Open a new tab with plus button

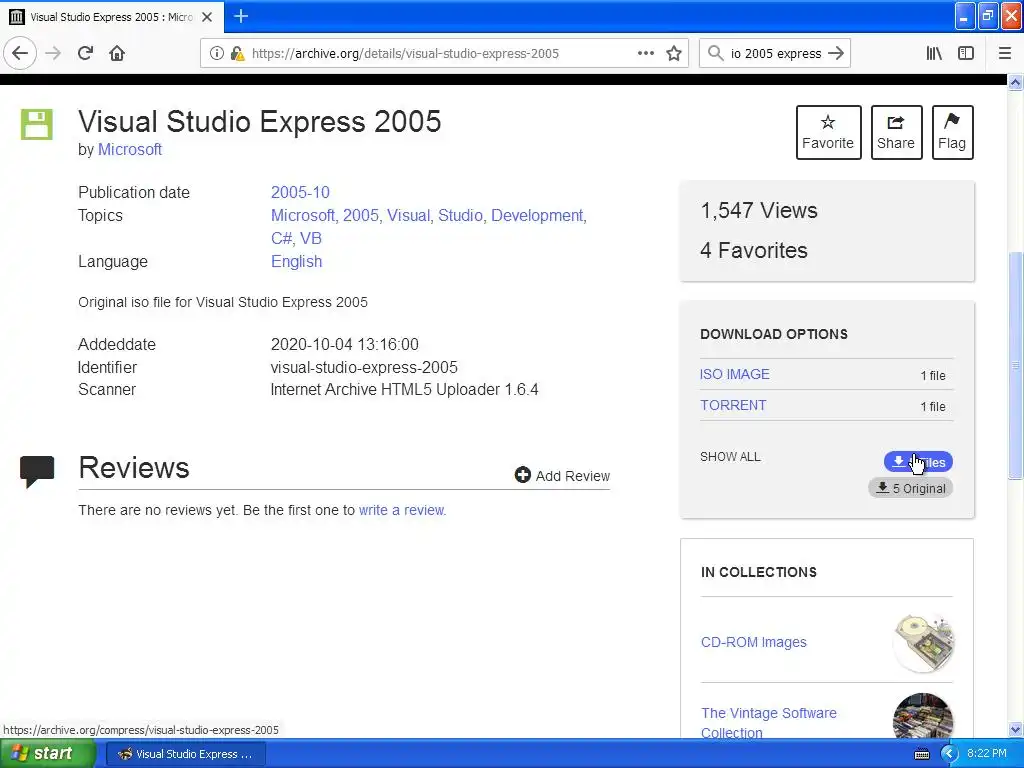point(241,16)
